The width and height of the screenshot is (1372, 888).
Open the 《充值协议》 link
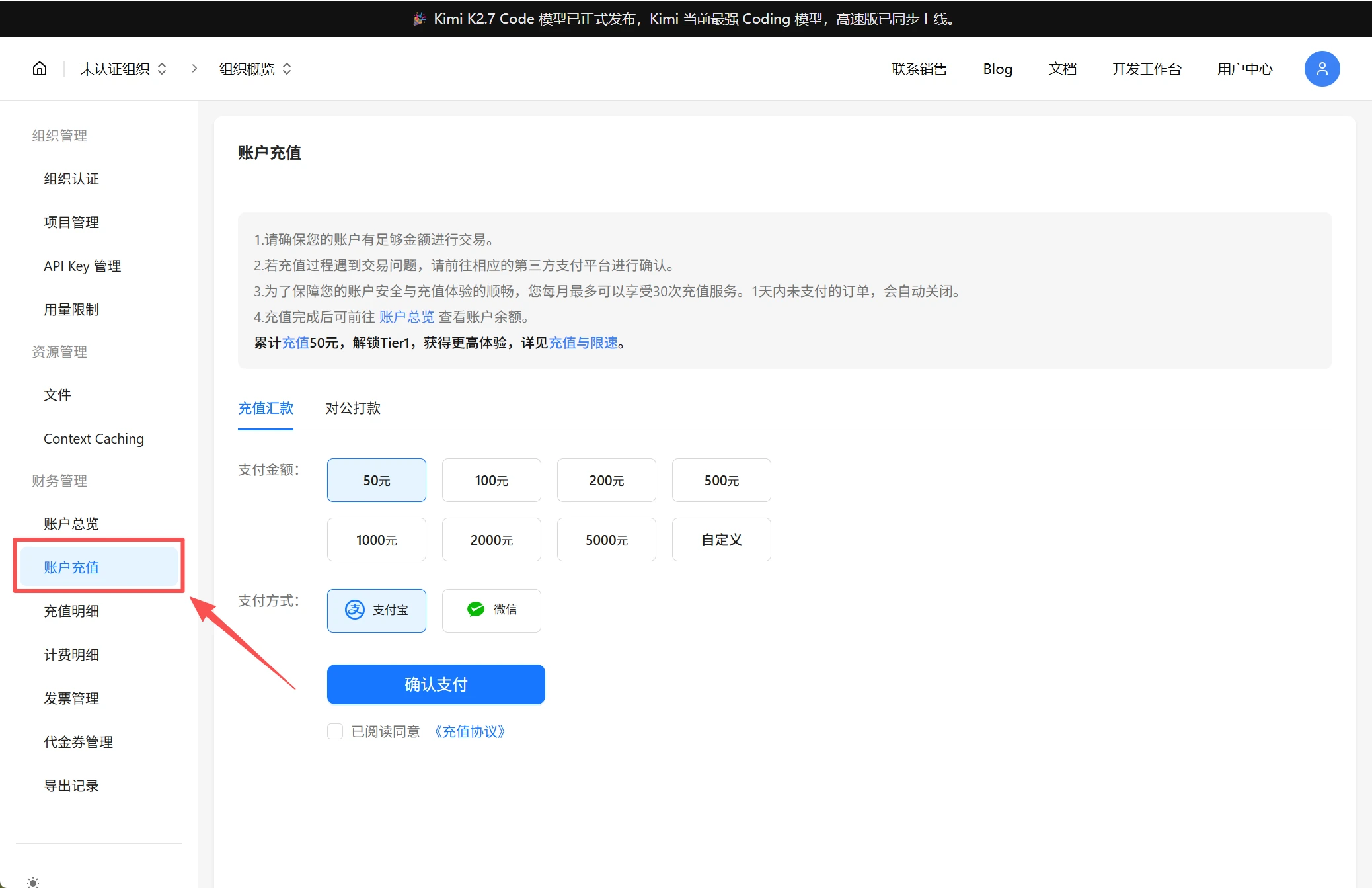(x=469, y=731)
